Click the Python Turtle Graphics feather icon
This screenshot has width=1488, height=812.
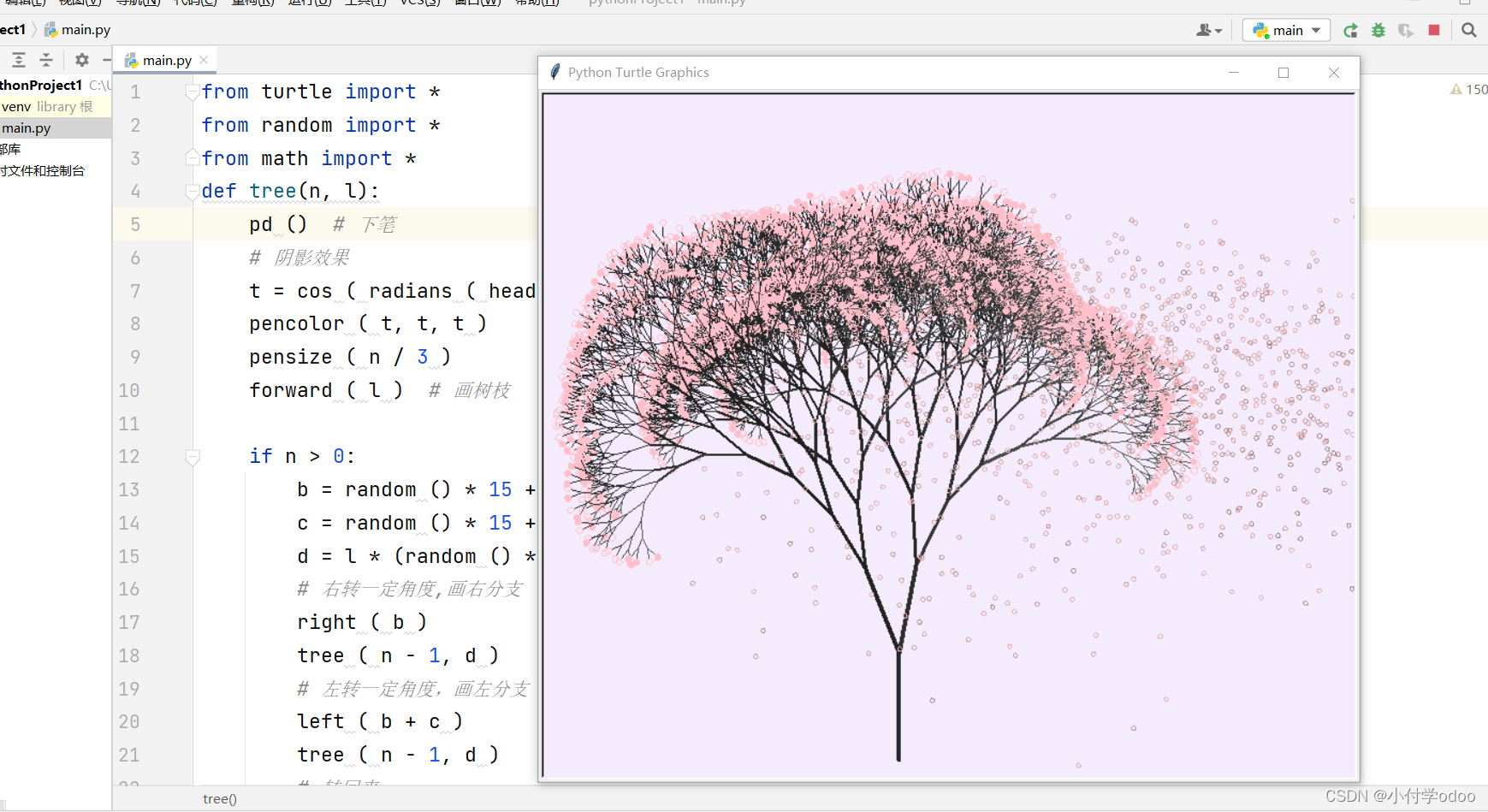coord(554,72)
